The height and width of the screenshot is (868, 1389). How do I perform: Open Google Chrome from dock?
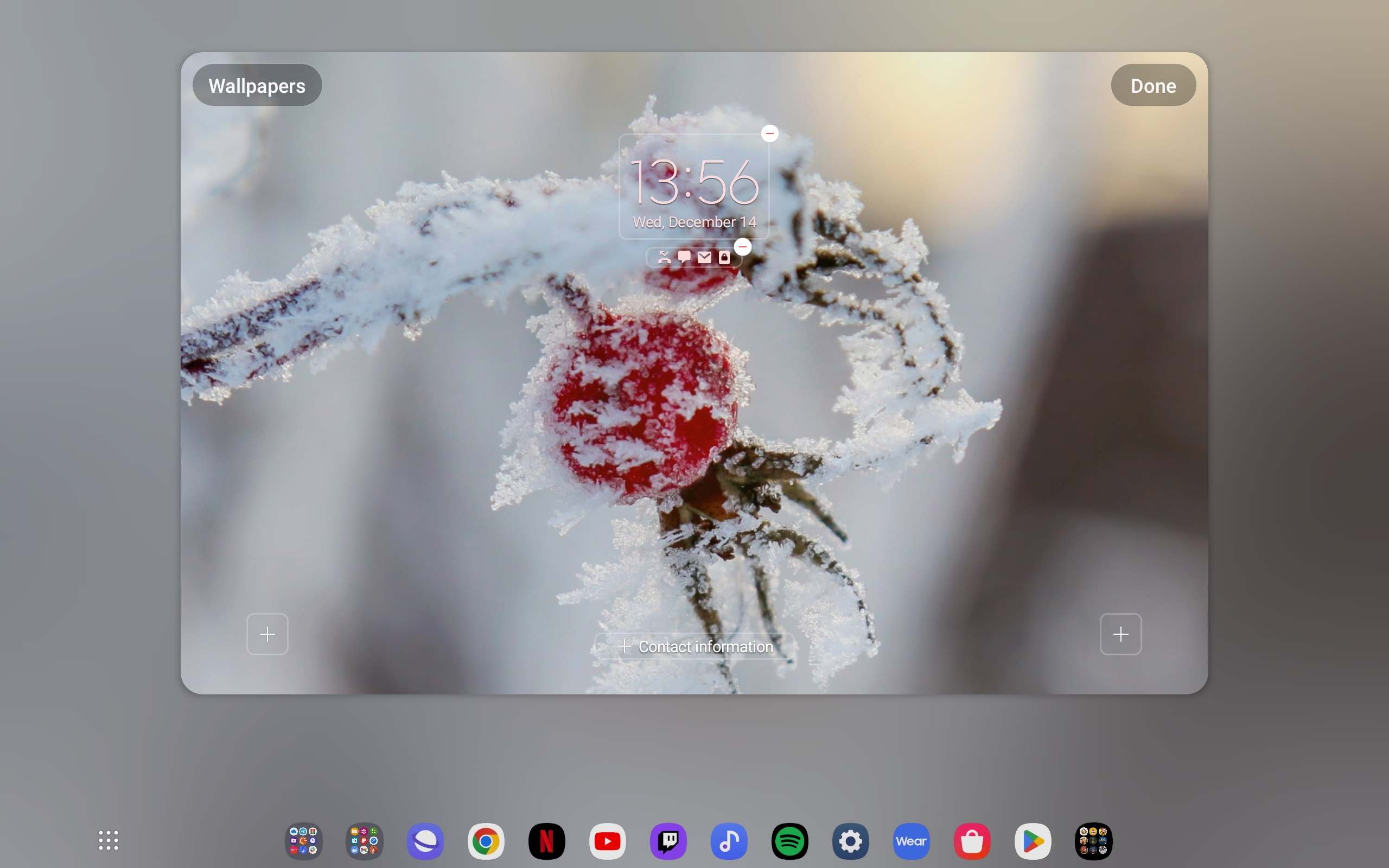[486, 841]
